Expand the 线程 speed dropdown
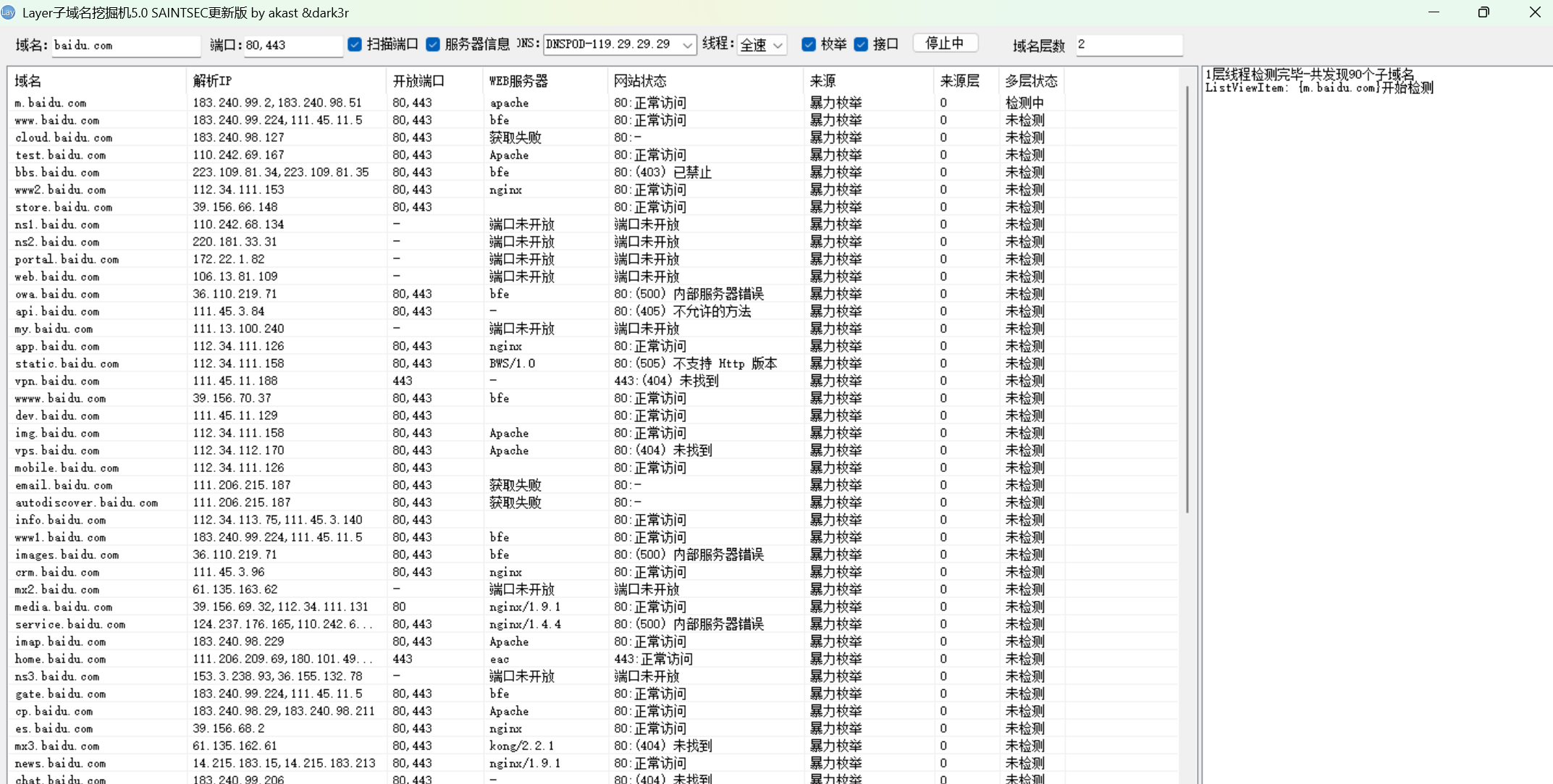 (778, 45)
